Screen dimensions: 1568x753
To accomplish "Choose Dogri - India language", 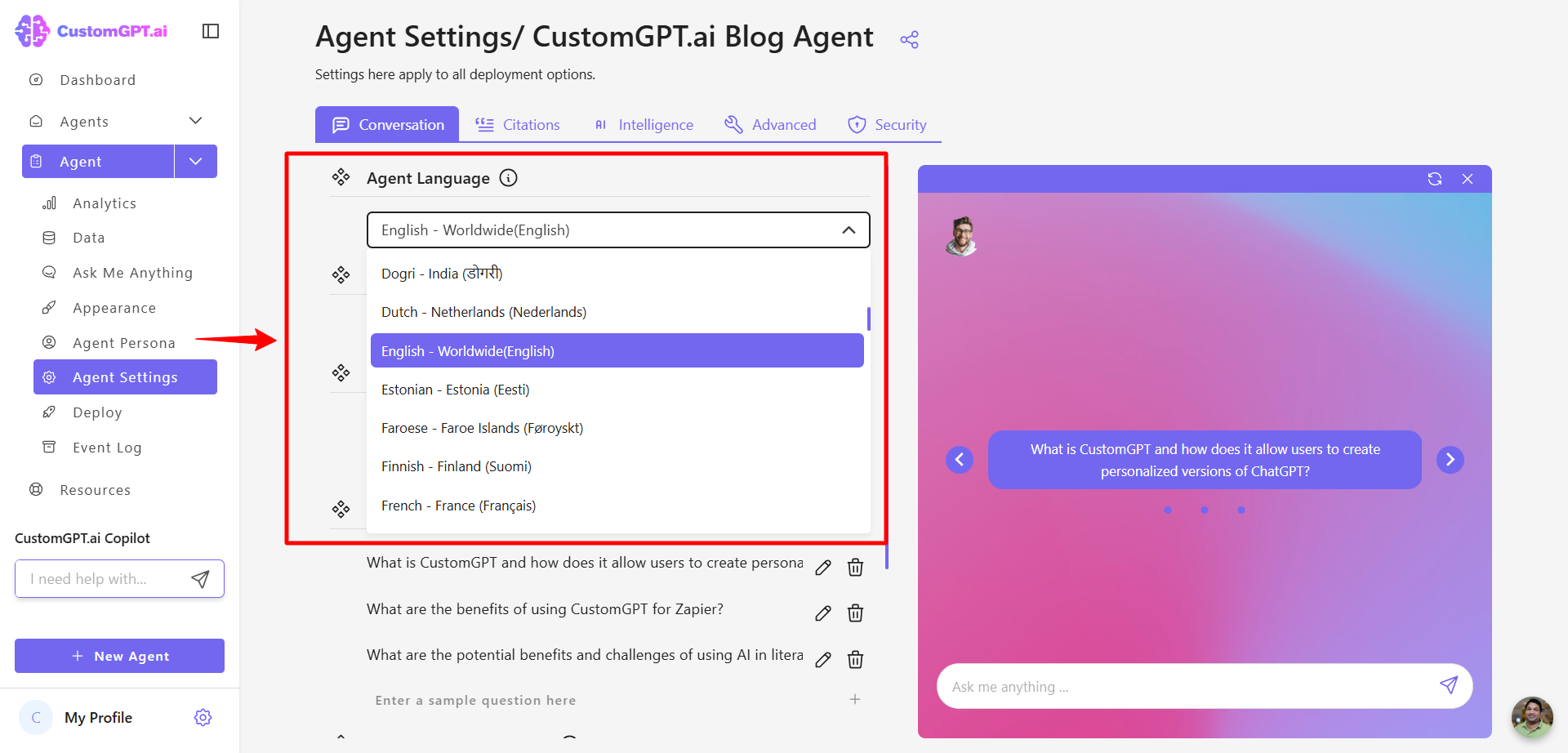I will (x=617, y=274).
